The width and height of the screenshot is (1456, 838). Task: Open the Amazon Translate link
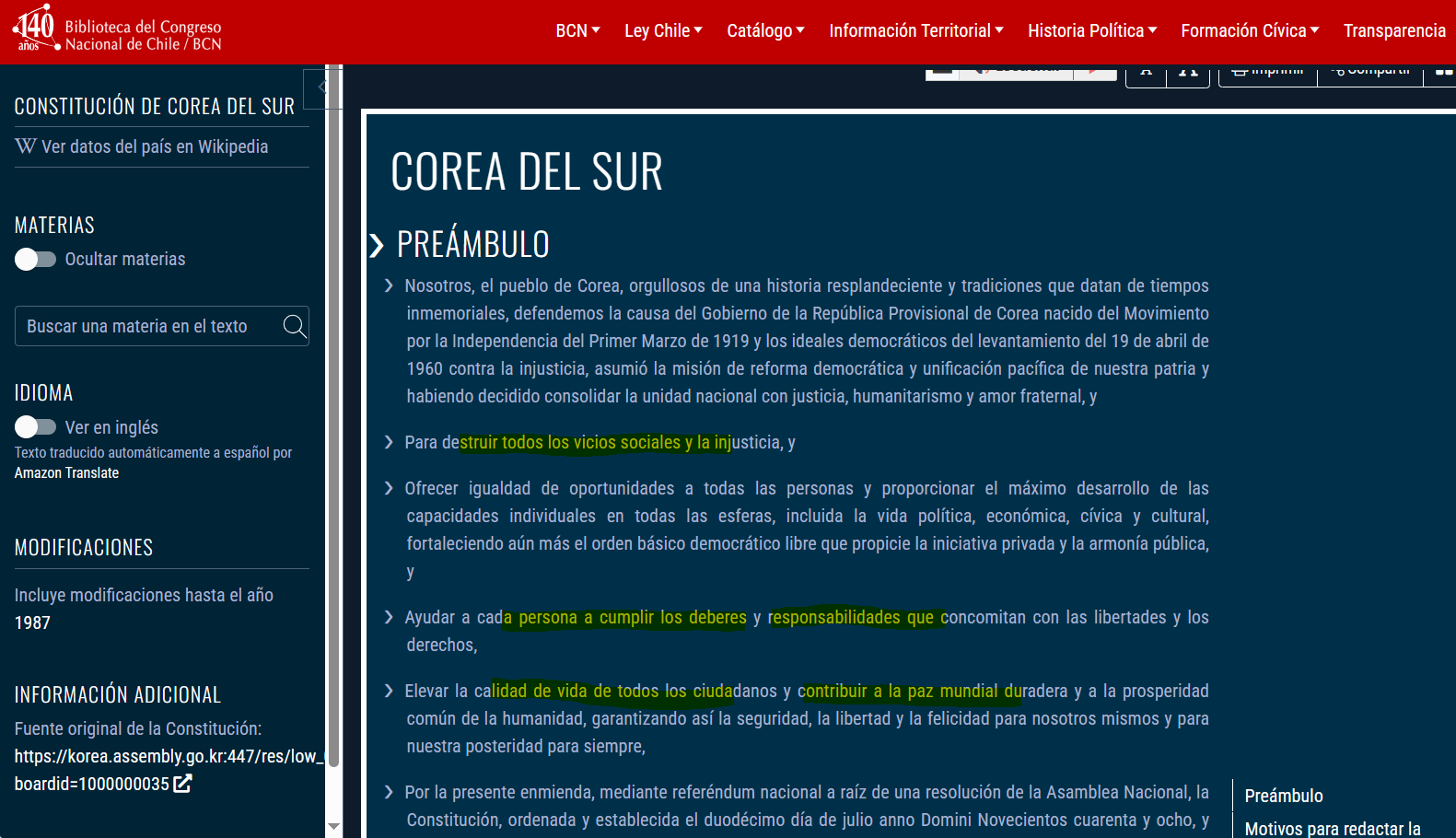(66, 472)
